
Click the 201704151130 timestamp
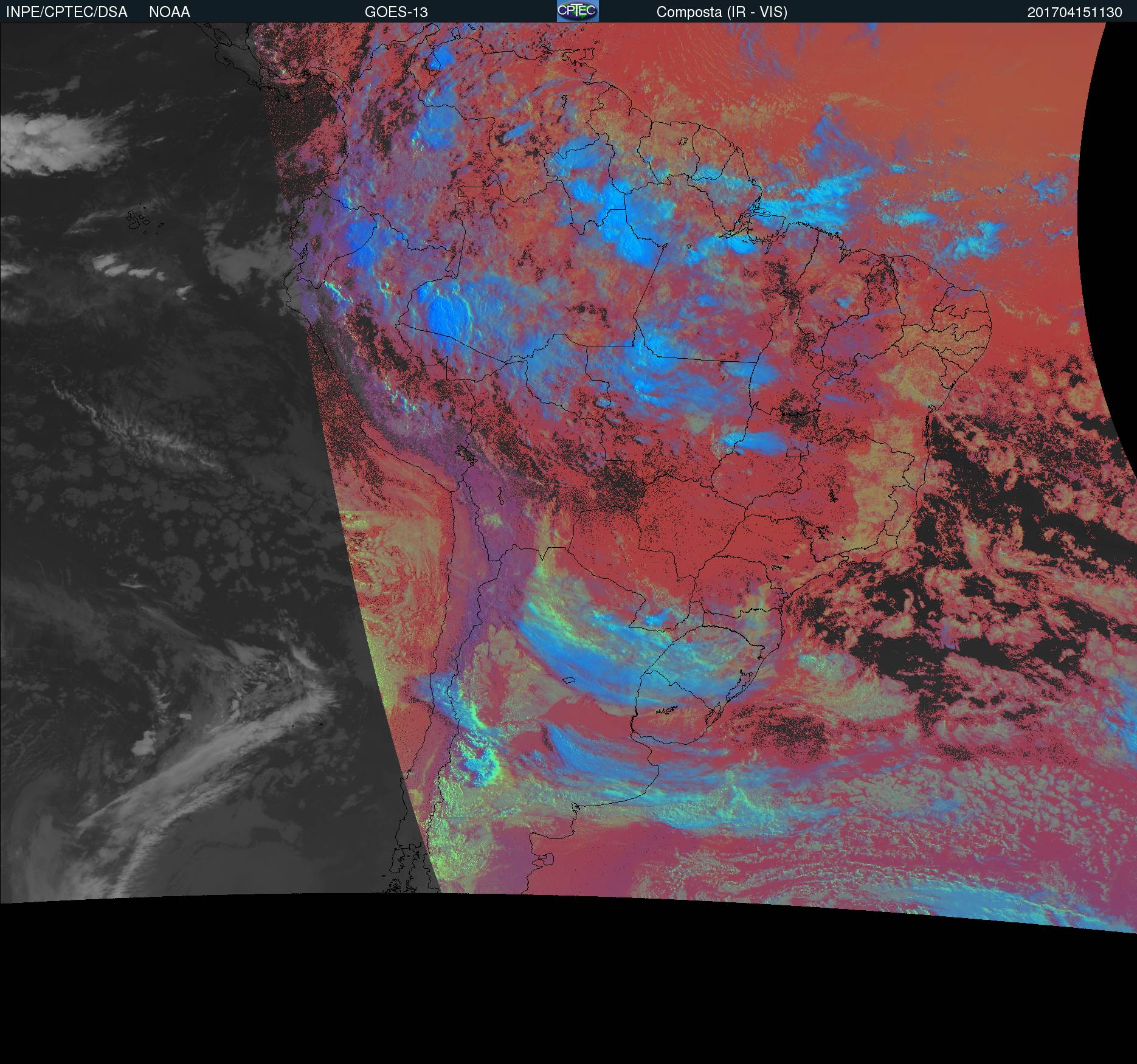point(1075,12)
